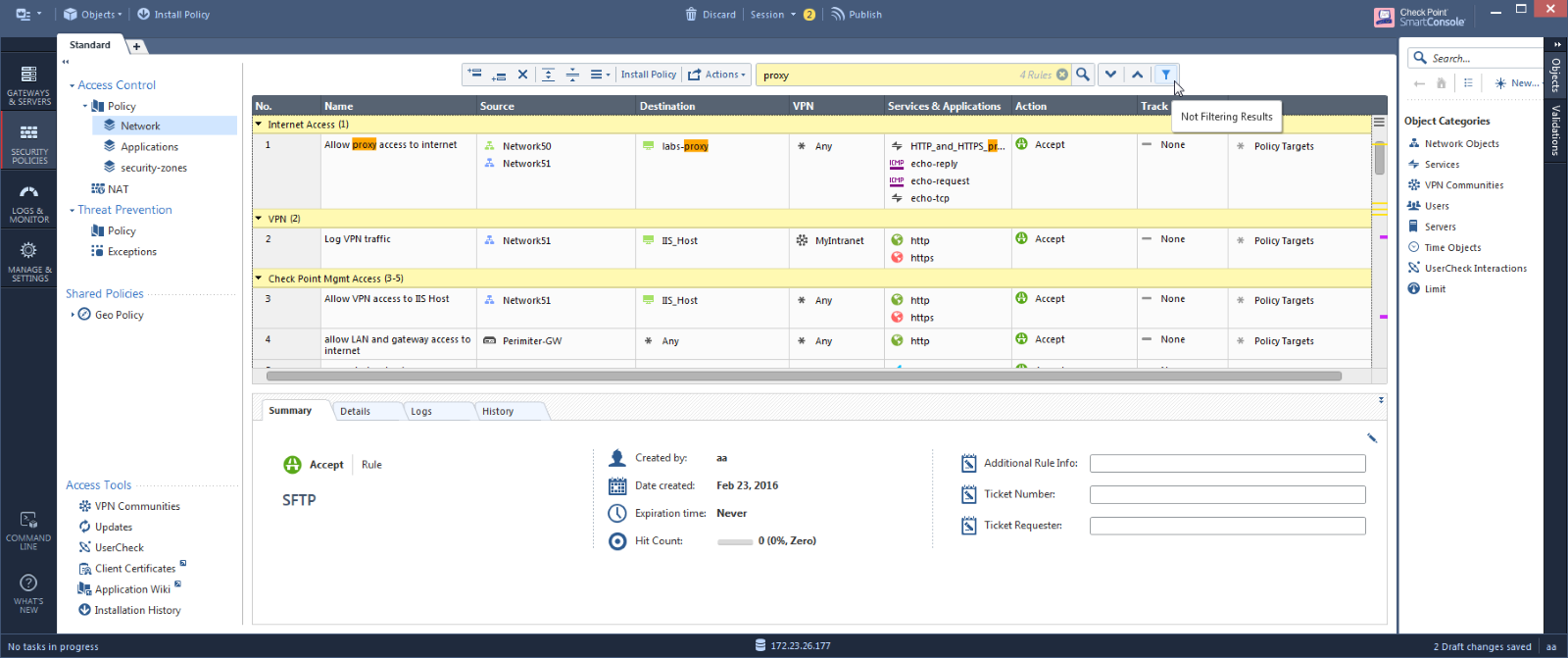Screen dimensions: 1568x658
Task: Collapse the Internet Access rule section
Action: click(259, 125)
